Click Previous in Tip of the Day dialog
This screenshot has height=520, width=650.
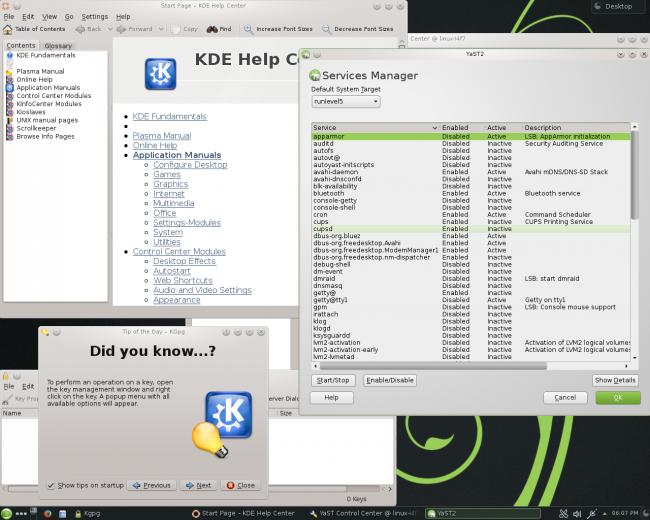152,485
